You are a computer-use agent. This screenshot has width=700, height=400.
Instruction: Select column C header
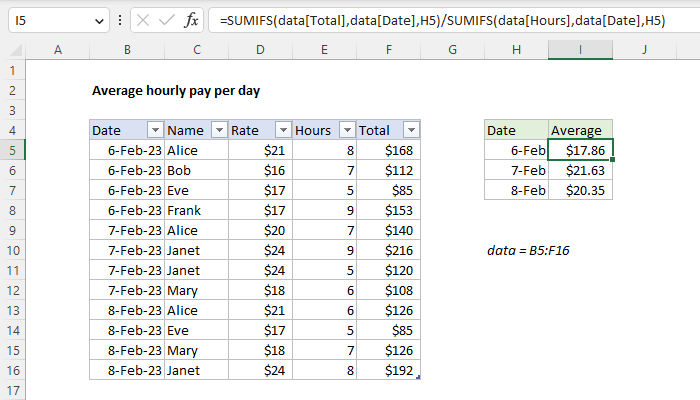(196, 50)
